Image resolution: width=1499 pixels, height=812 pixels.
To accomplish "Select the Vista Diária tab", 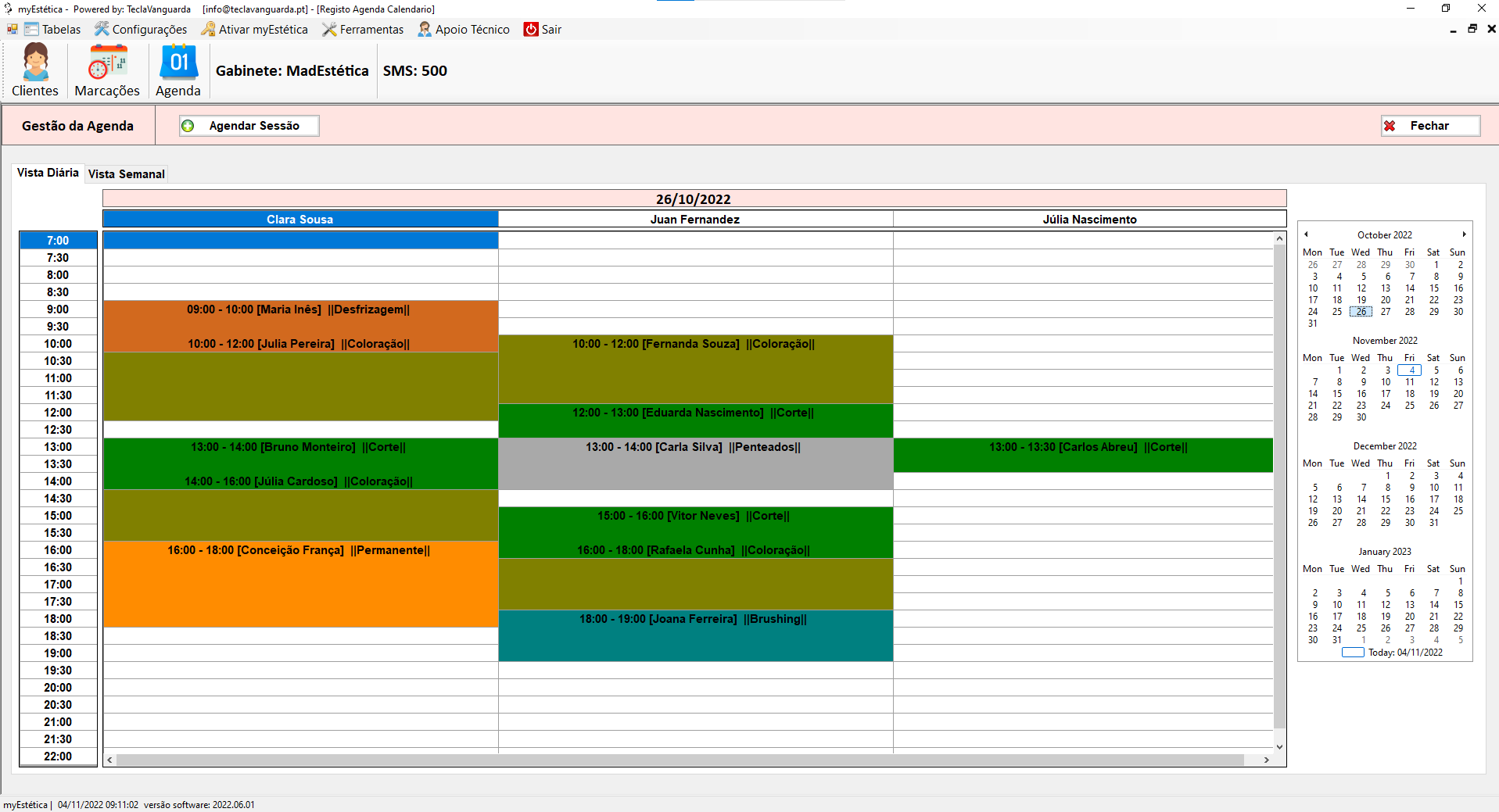I will tap(48, 173).
